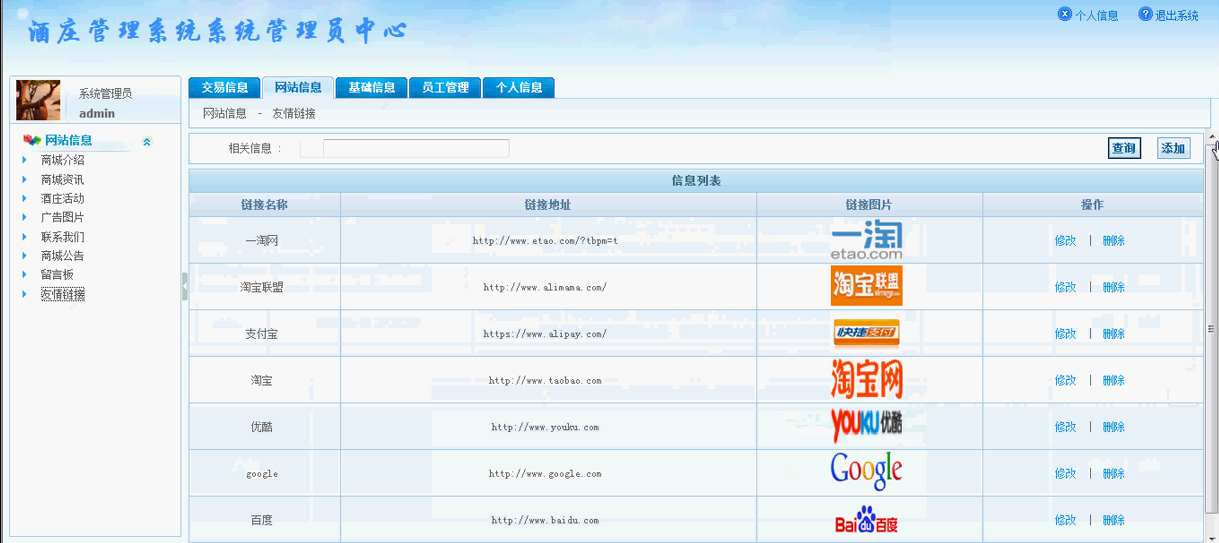Viewport: 1219px width, 543px height.
Task: Open personal info icon in the header
Action: point(1065,14)
